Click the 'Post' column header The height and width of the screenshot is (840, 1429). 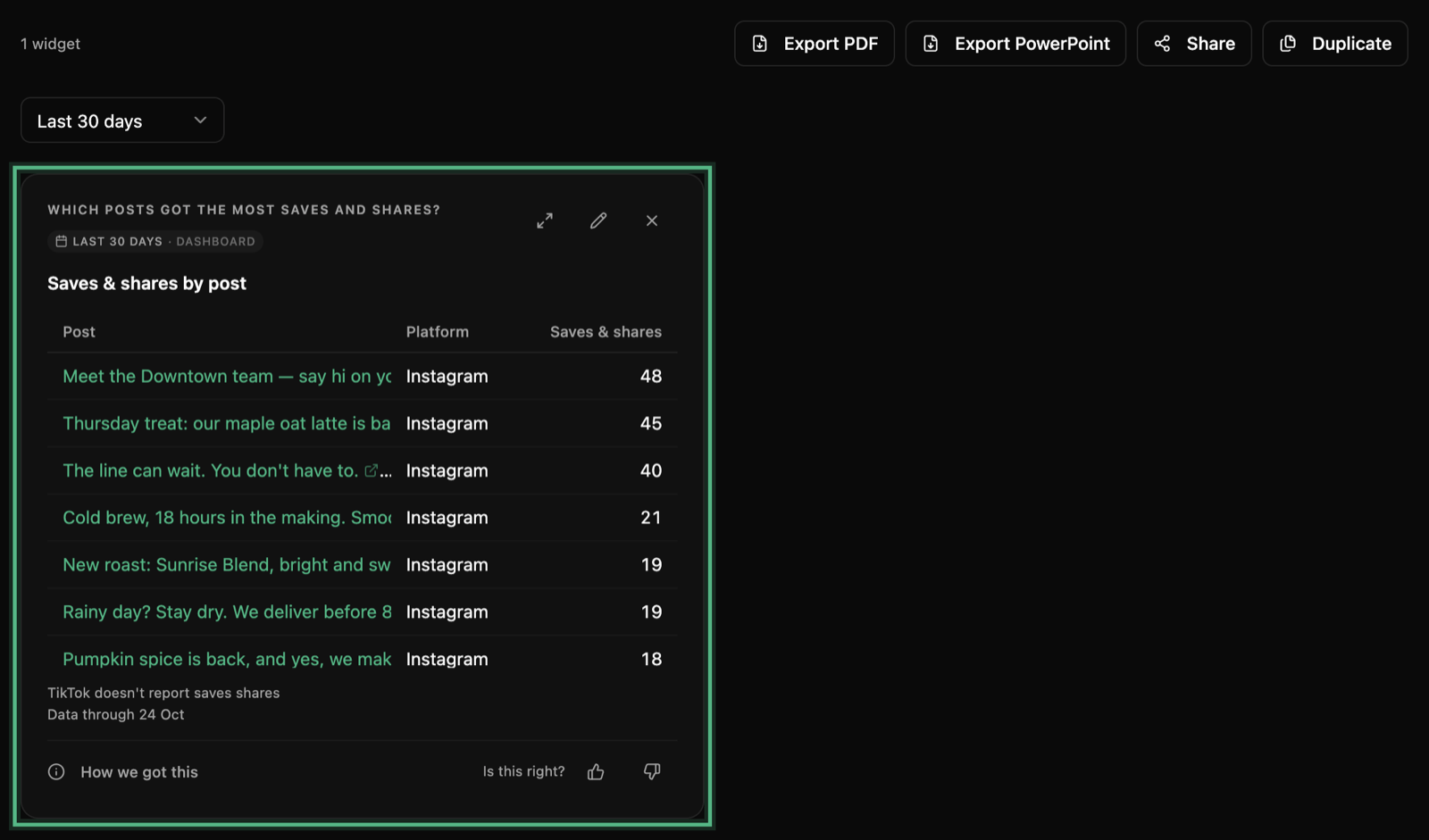click(79, 332)
